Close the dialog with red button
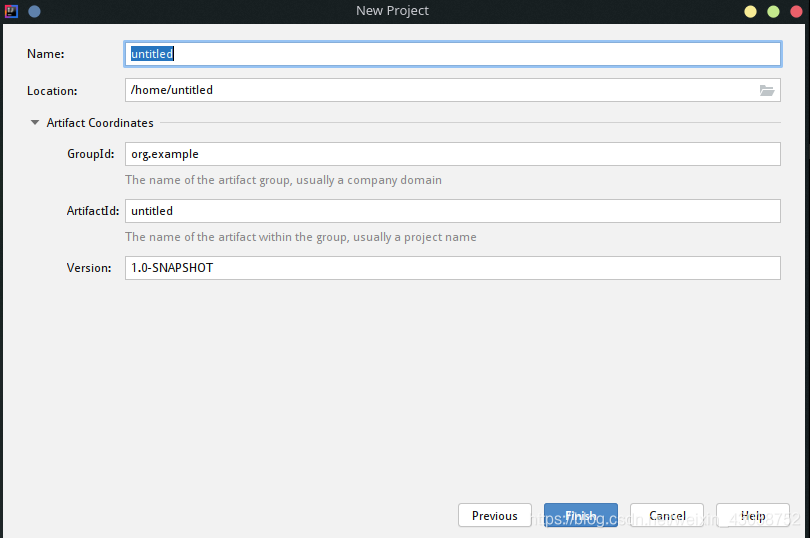Screen dimensions: 810x538 point(796,11)
